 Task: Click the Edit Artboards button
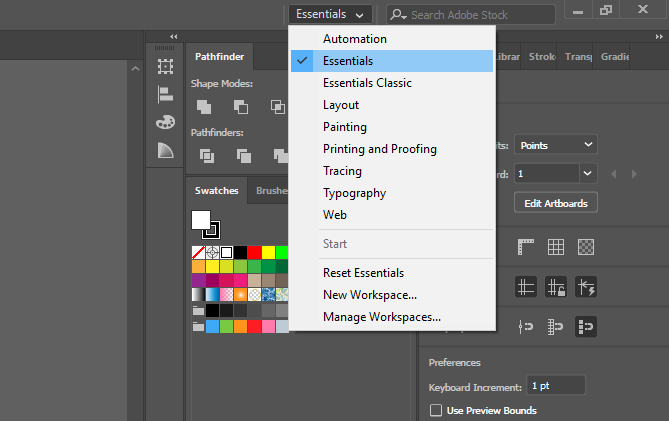pyautogui.click(x=556, y=203)
